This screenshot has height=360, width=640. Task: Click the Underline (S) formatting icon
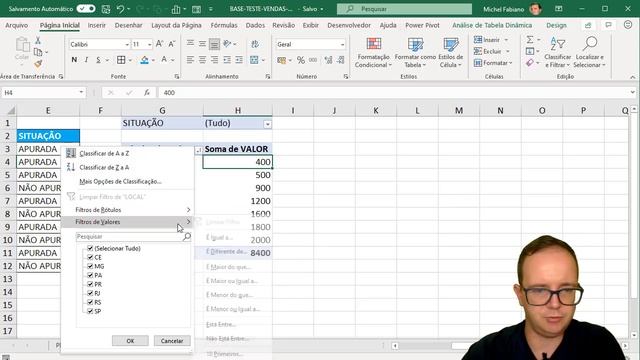coord(98,60)
